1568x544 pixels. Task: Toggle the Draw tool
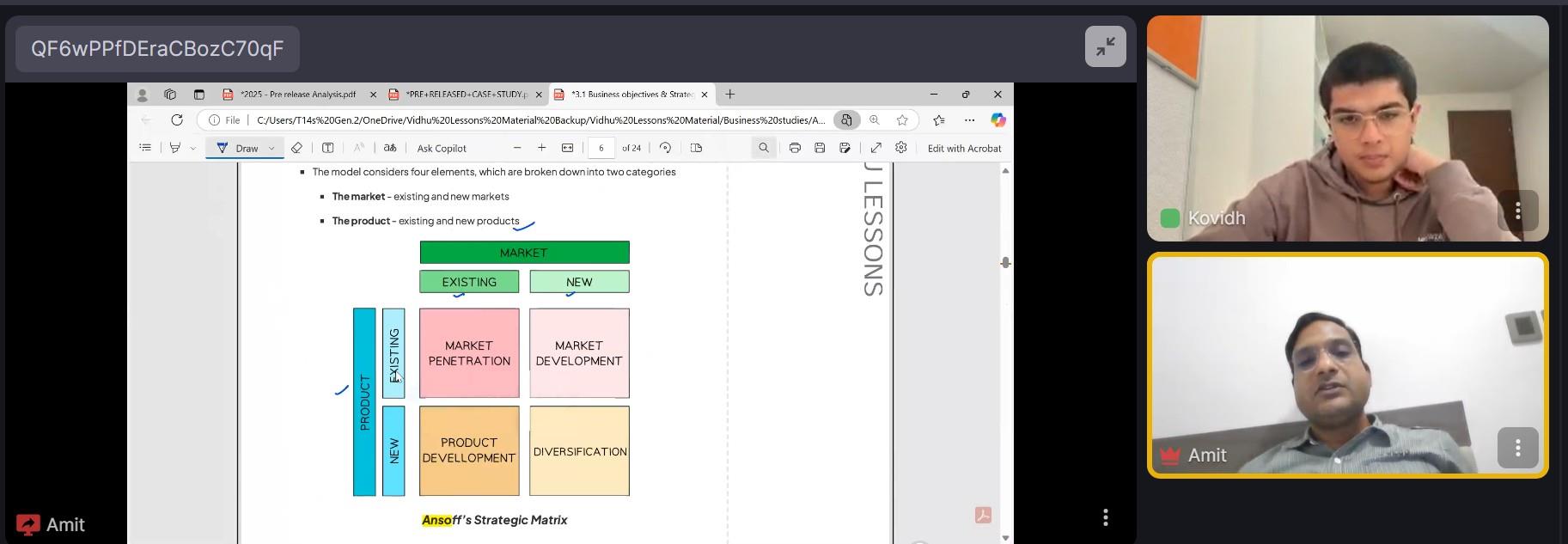[238, 148]
